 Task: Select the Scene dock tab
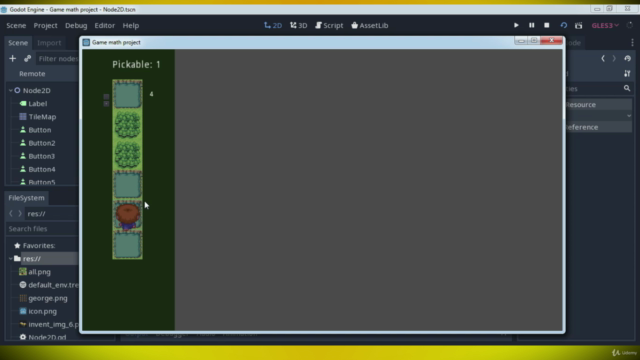(18, 42)
